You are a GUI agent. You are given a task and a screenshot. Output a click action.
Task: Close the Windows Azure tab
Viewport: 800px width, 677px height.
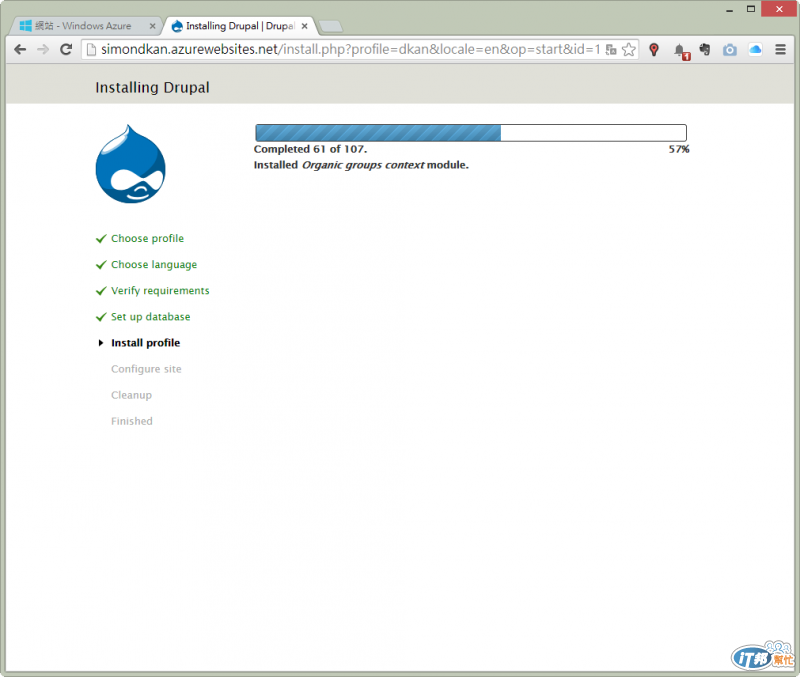tap(152, 26)
